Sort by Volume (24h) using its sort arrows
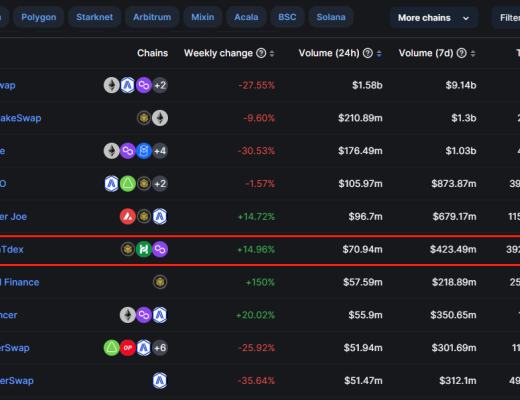The width and height of the screenshot is (520, 400). tap(379, 53)
